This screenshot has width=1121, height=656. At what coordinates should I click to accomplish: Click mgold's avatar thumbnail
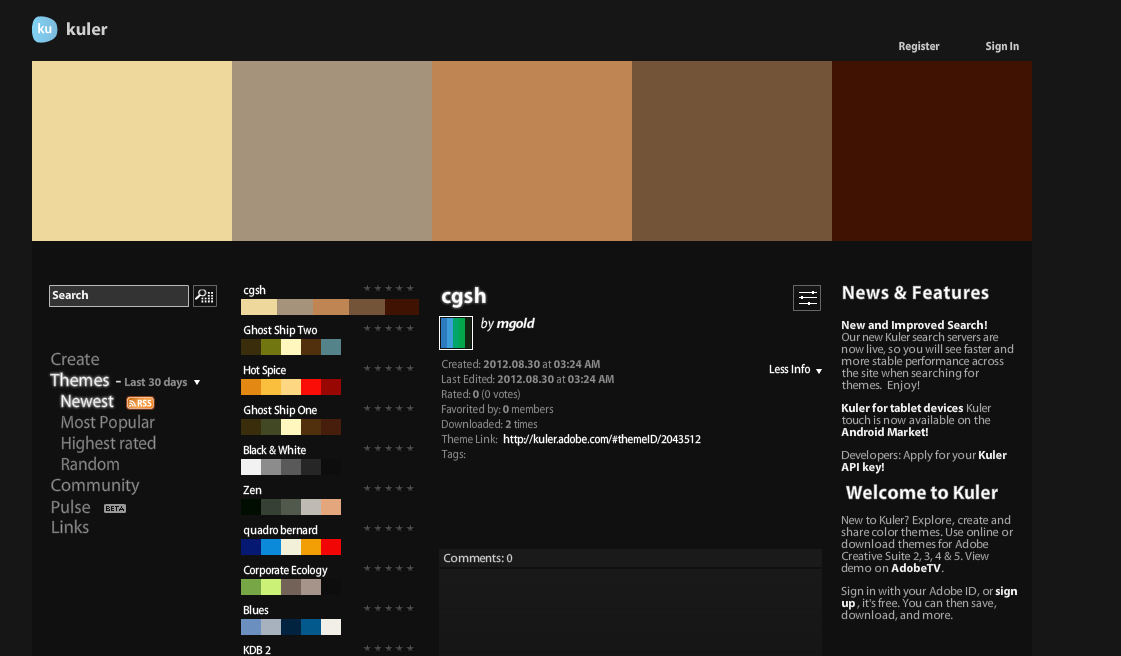(456, 333)
